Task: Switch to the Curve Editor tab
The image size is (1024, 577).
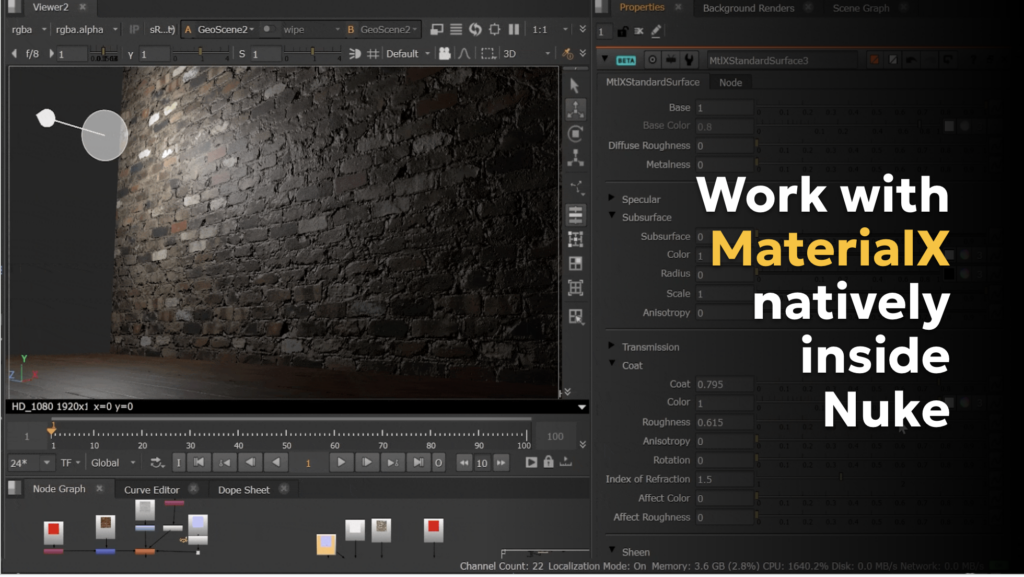Action: 151,490
